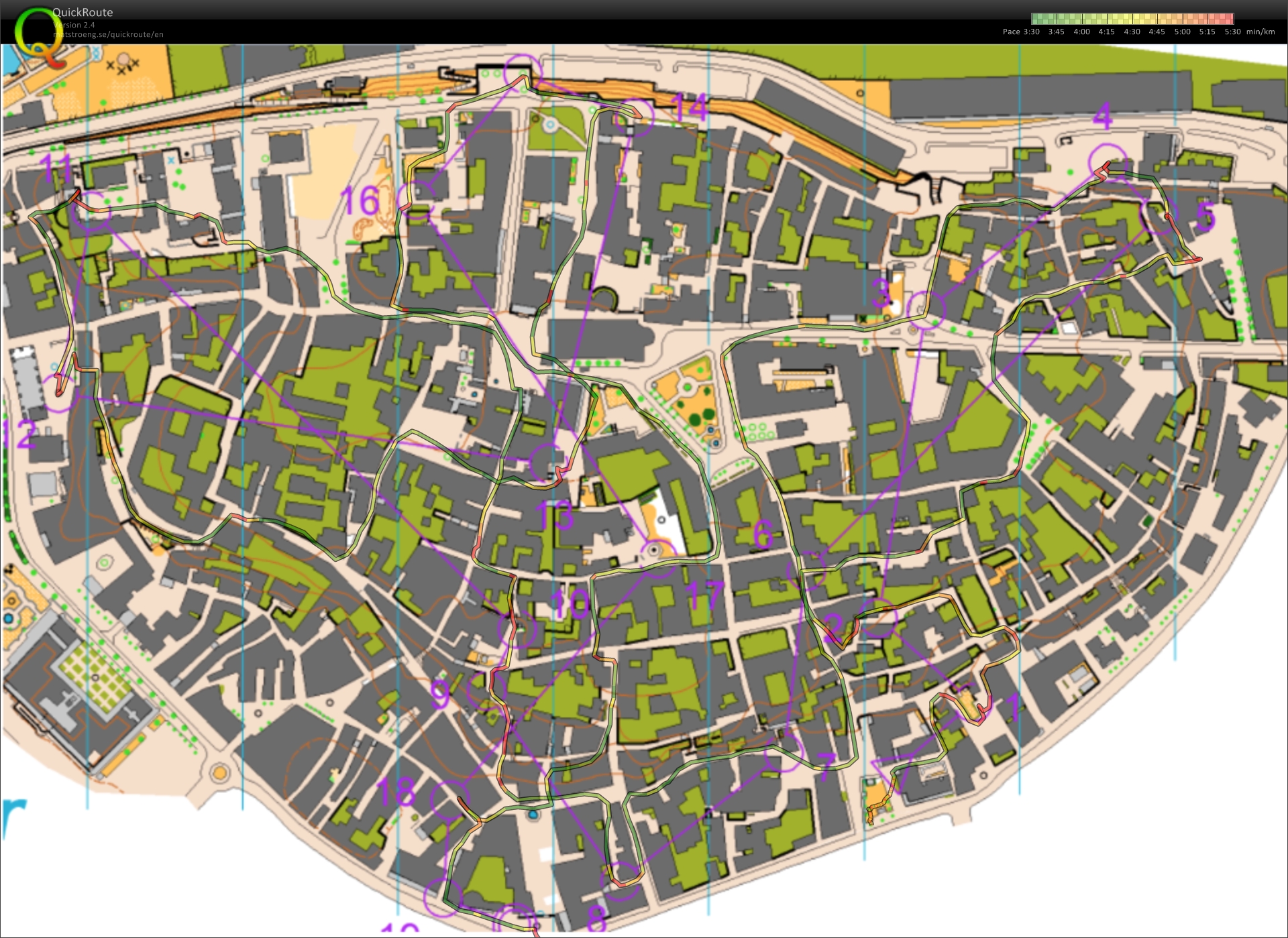Click the control number 11 label
This screenshot has width=1288, height=938.
55,168
